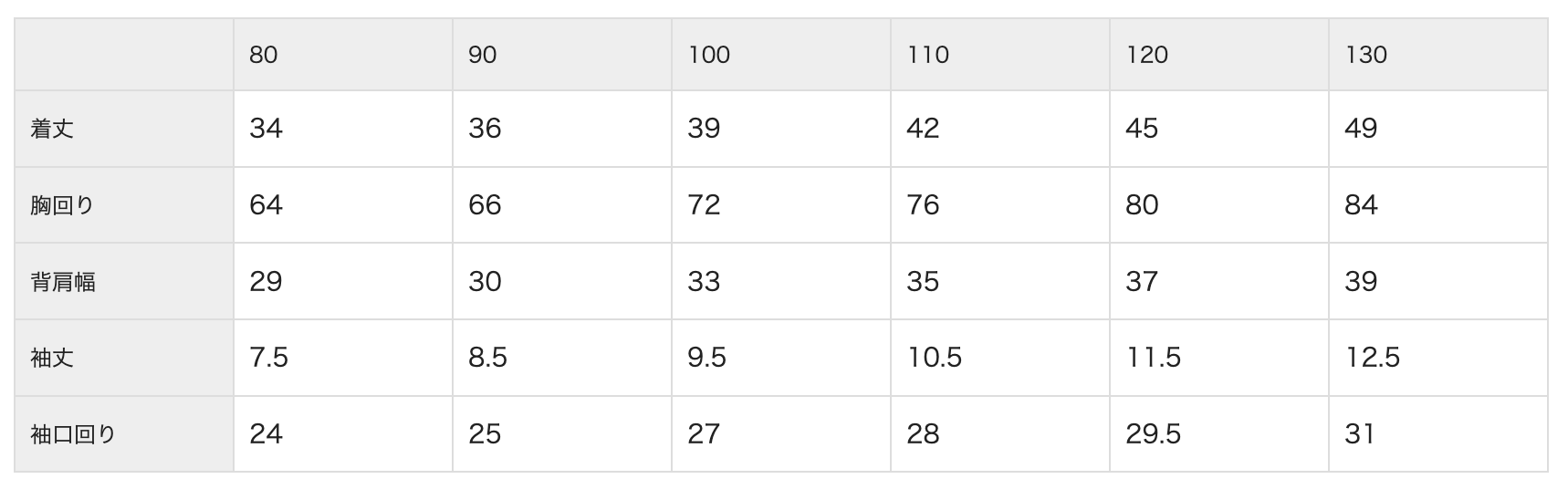Click the 130 size column header
This screenshot has width=1568, height=500.
click(x=1366, y=55)
